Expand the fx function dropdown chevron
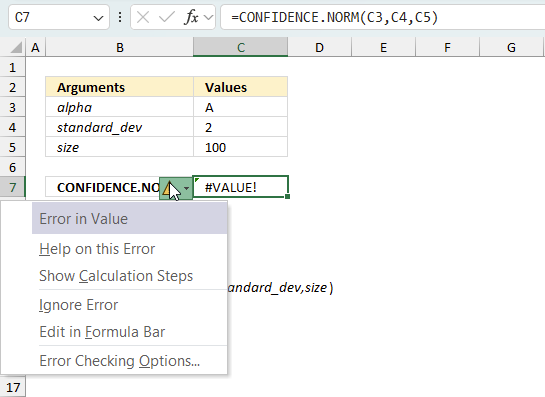Viewport: 545px width, 397px height. pos(209,17)
